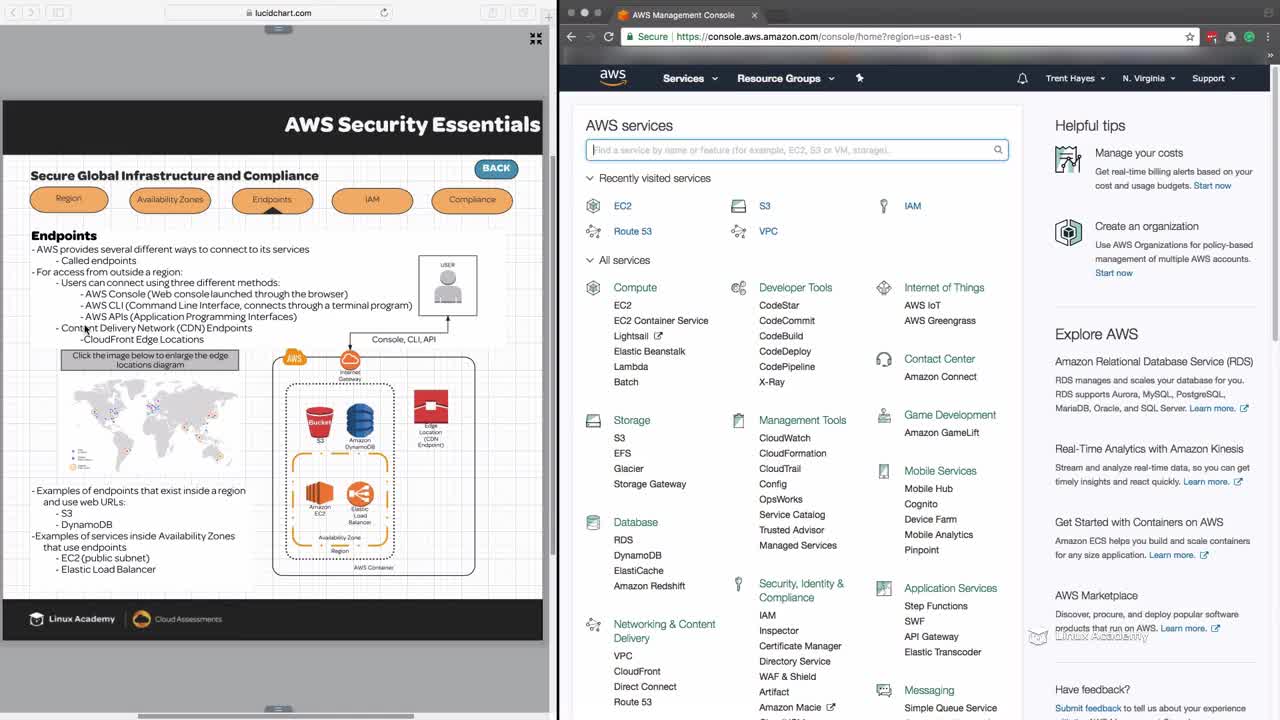This screenshot has width=1280, height=720.
Task: Click the Contact Center headset icon
Action: tap(883, 359)
